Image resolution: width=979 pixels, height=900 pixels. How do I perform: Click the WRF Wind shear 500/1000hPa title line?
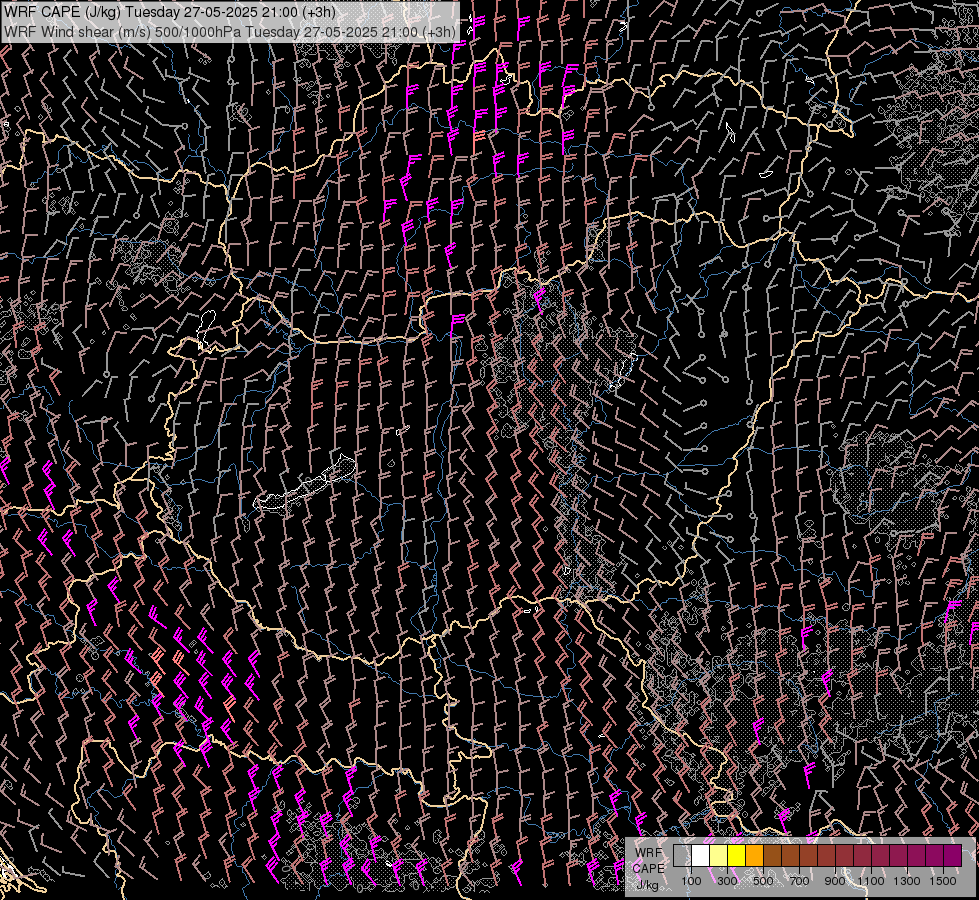(x=229, y=31)
